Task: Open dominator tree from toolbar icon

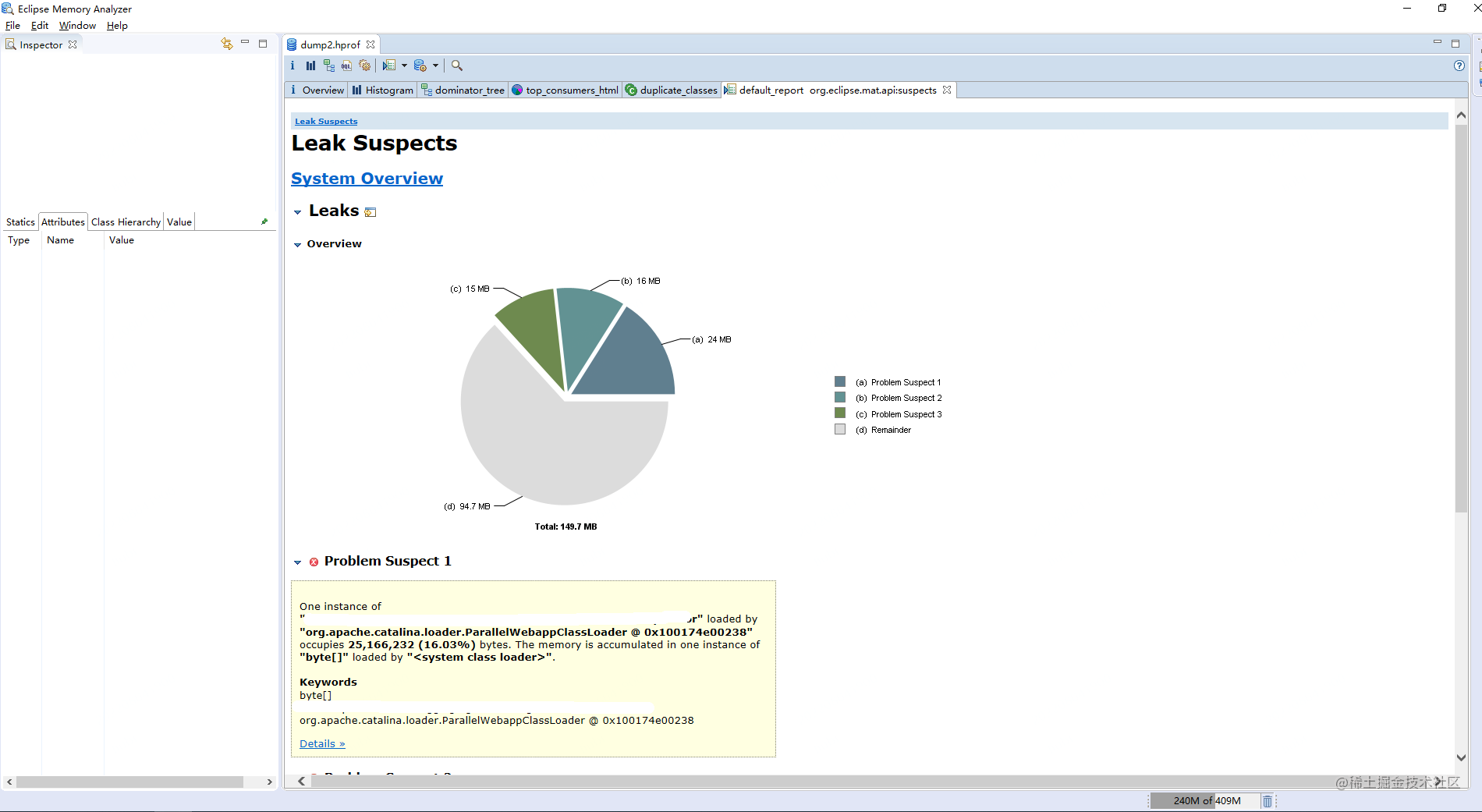Action: pos(328,66)
